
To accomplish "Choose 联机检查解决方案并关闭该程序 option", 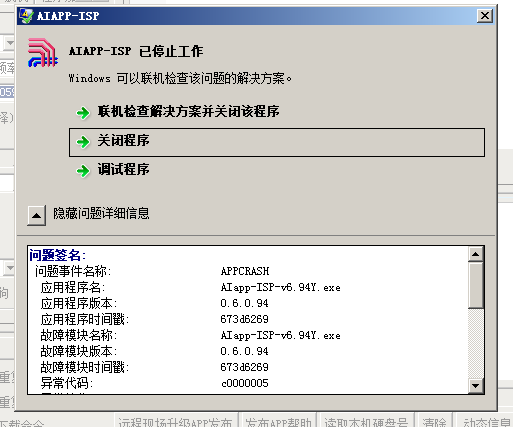I will [188, 111].
